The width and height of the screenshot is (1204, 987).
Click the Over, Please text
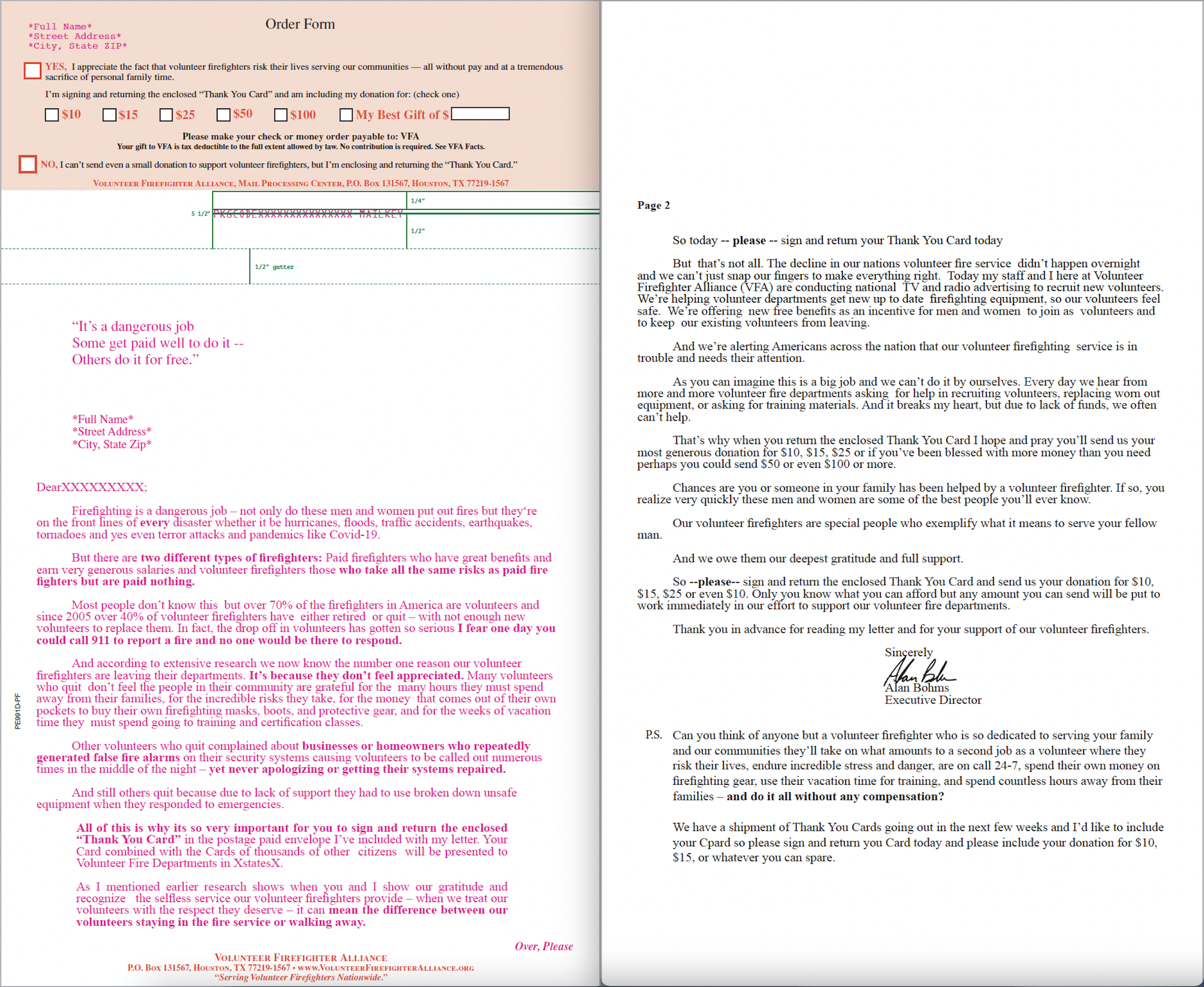(543, 946)
